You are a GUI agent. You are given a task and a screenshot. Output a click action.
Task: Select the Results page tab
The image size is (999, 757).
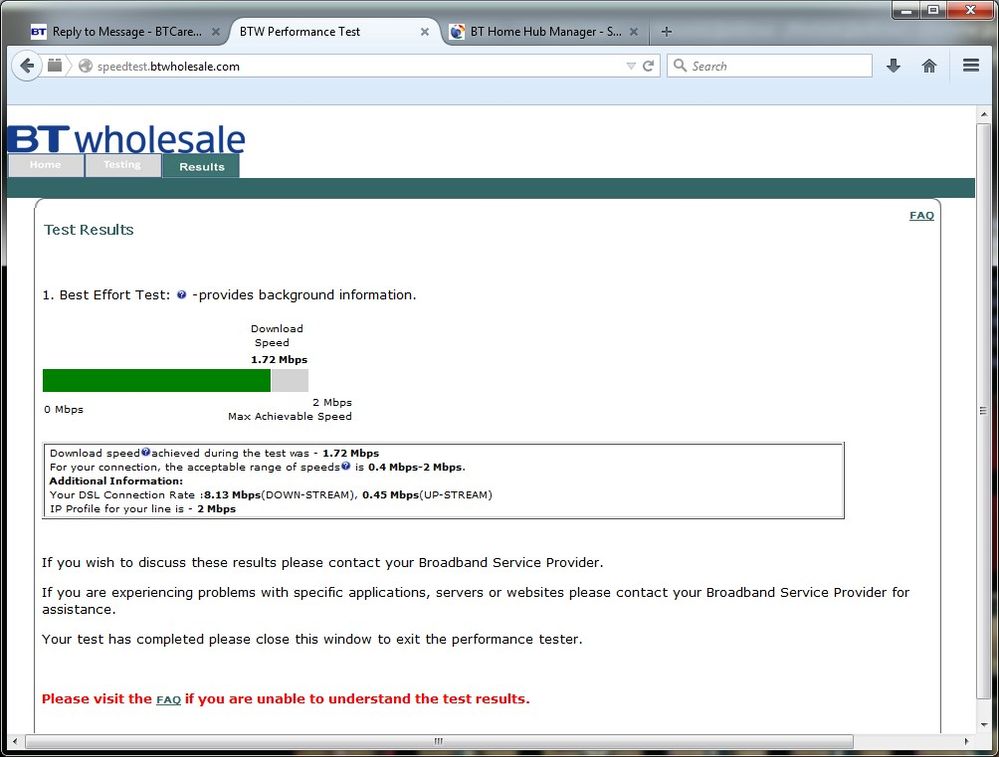[x=201, y=166]
